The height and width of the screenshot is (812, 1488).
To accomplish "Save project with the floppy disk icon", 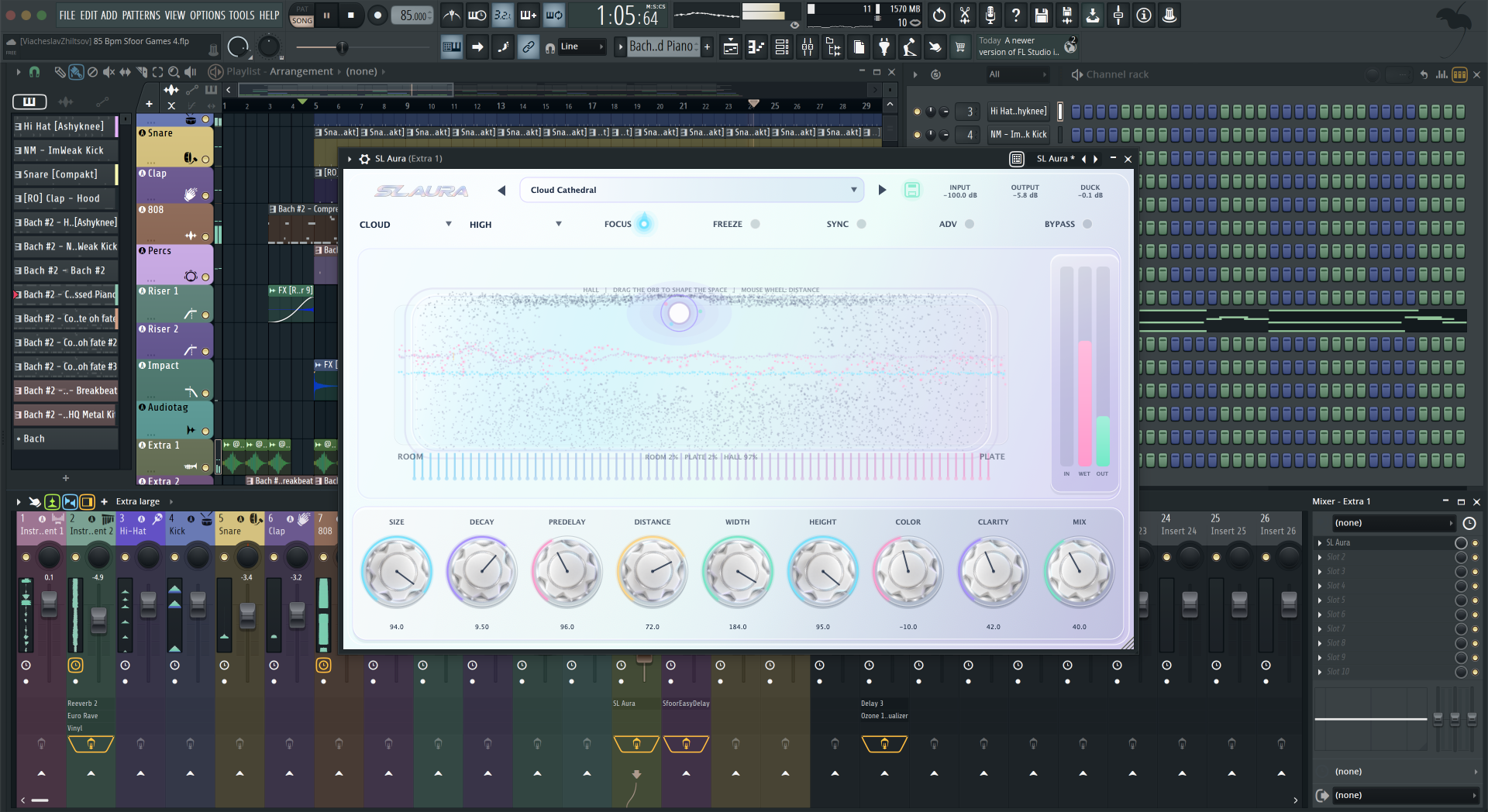I will [x=1042, y=15].
